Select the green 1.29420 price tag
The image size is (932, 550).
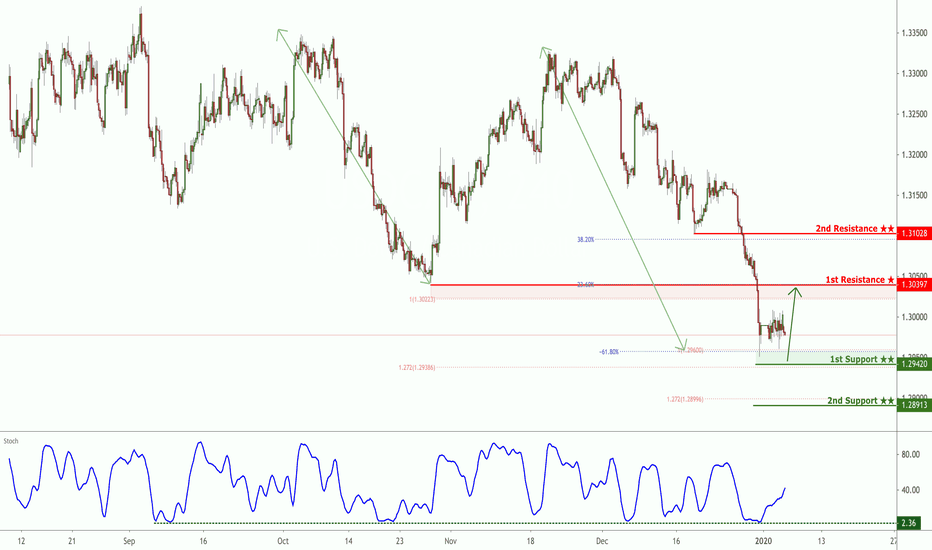point(914,364)
